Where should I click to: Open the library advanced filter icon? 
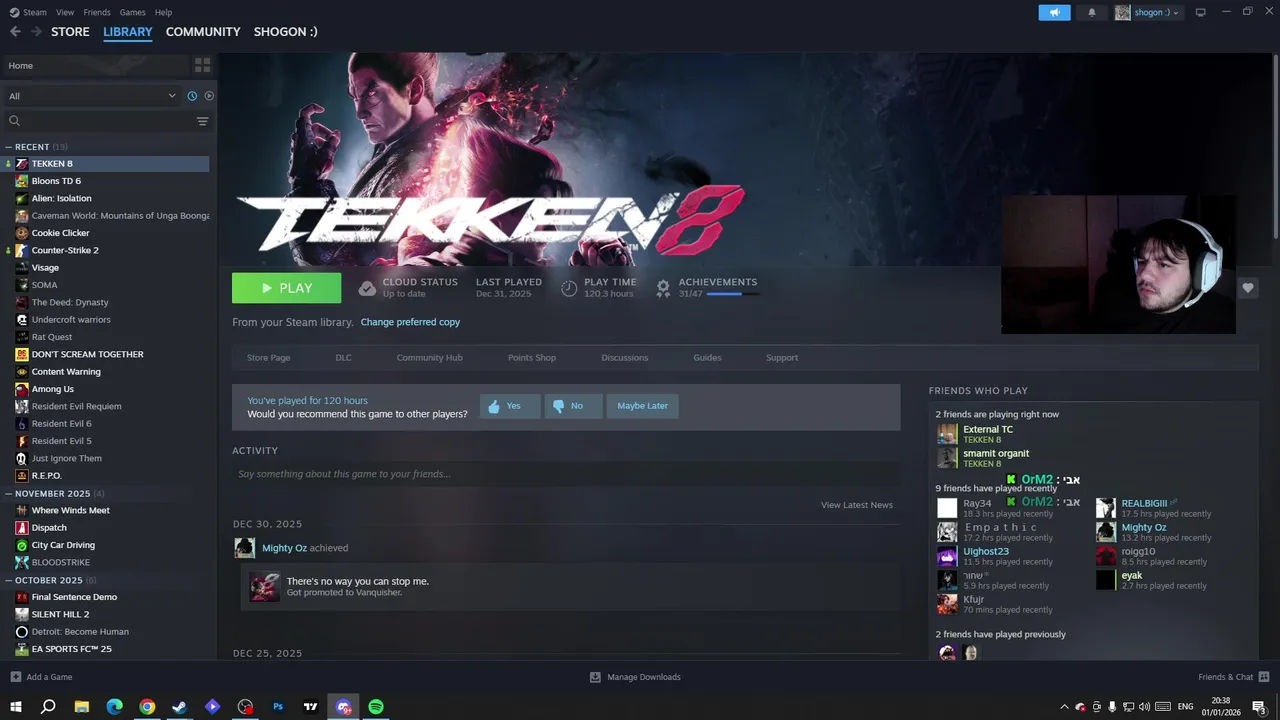202,121
